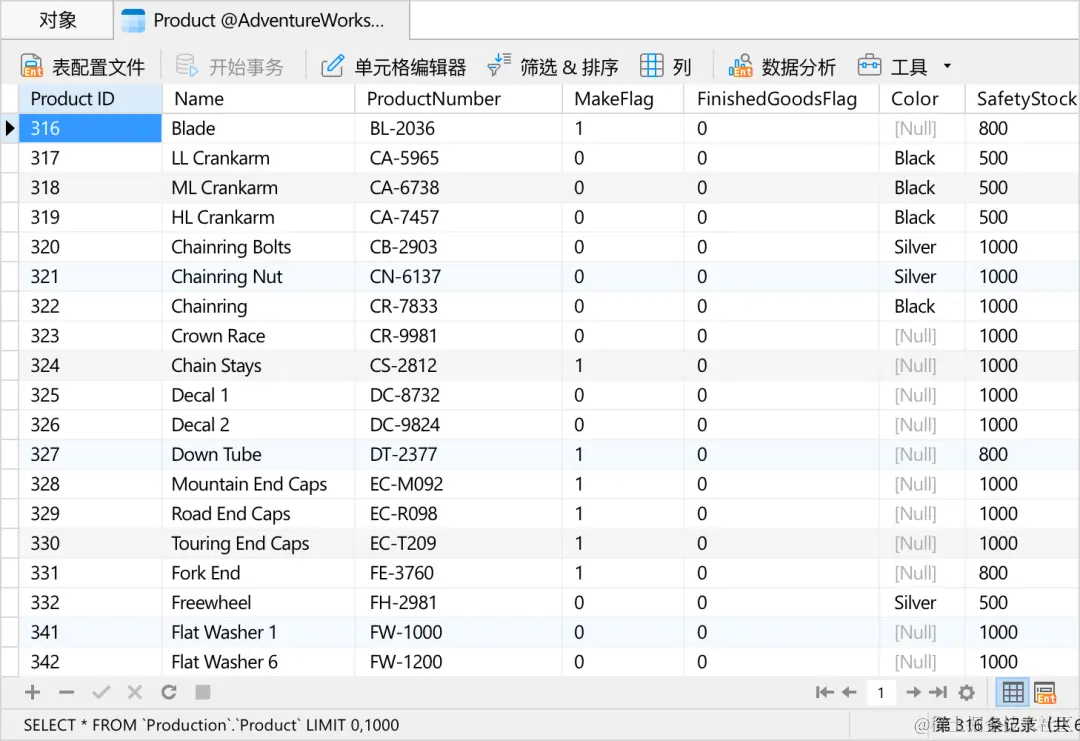
Task: Switch to the 对象 tab
Action: [x=57, y=20]
